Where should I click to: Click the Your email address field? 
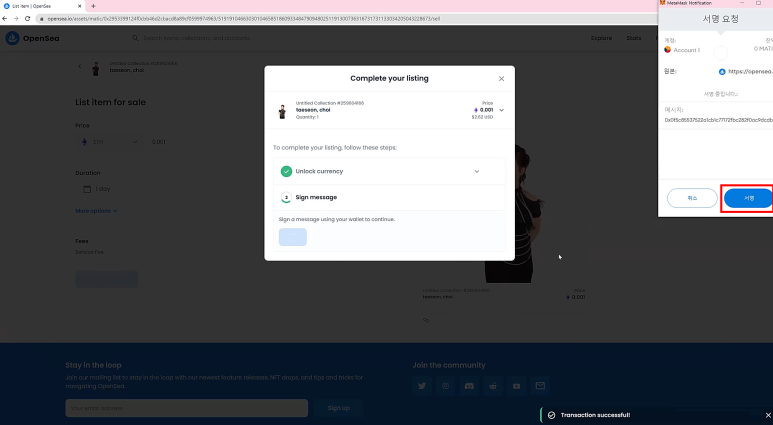click(x=187, y=408)
